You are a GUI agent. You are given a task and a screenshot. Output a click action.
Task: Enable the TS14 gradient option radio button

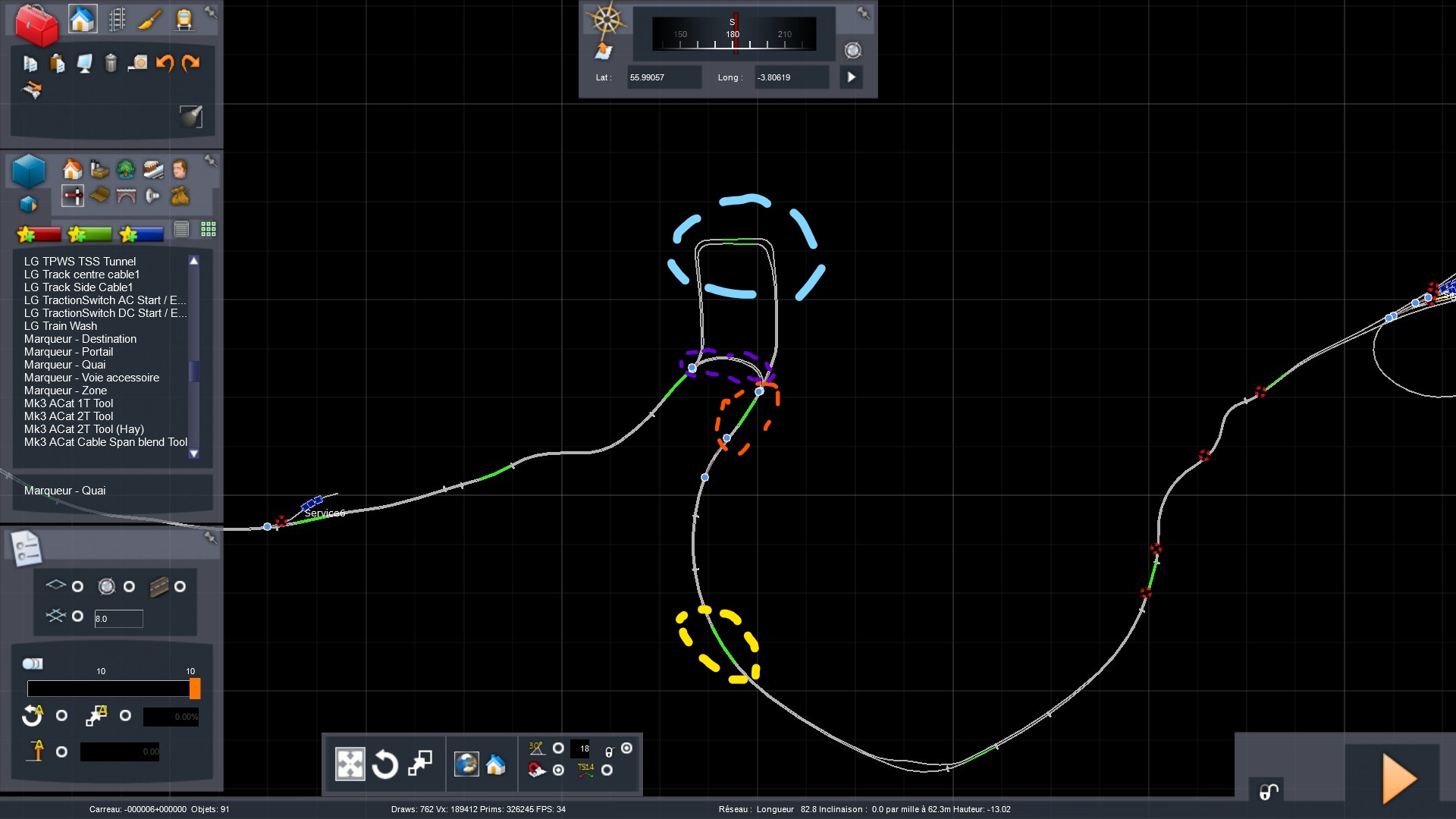[x=607, y=770]
